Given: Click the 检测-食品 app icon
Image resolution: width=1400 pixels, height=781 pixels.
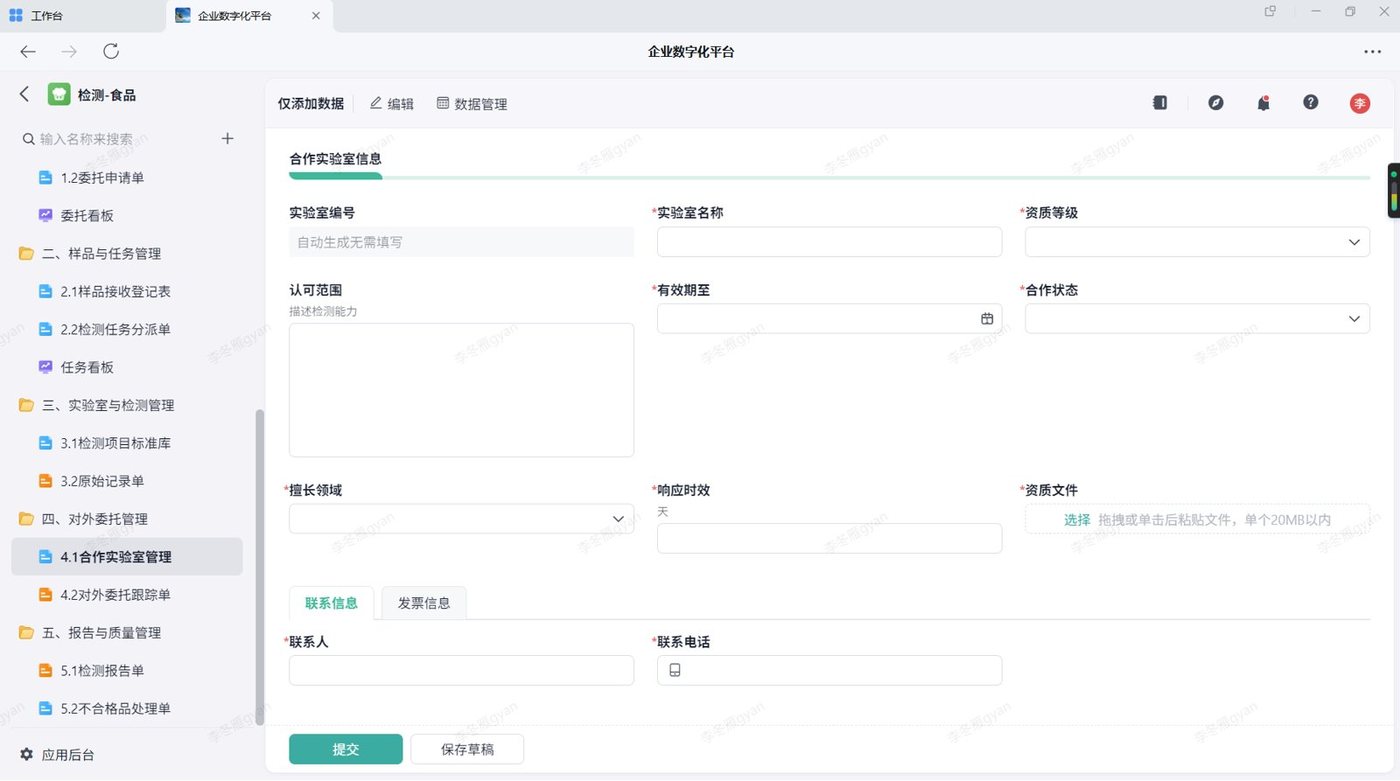Looking at the screenshot, I should coord(59,95).
